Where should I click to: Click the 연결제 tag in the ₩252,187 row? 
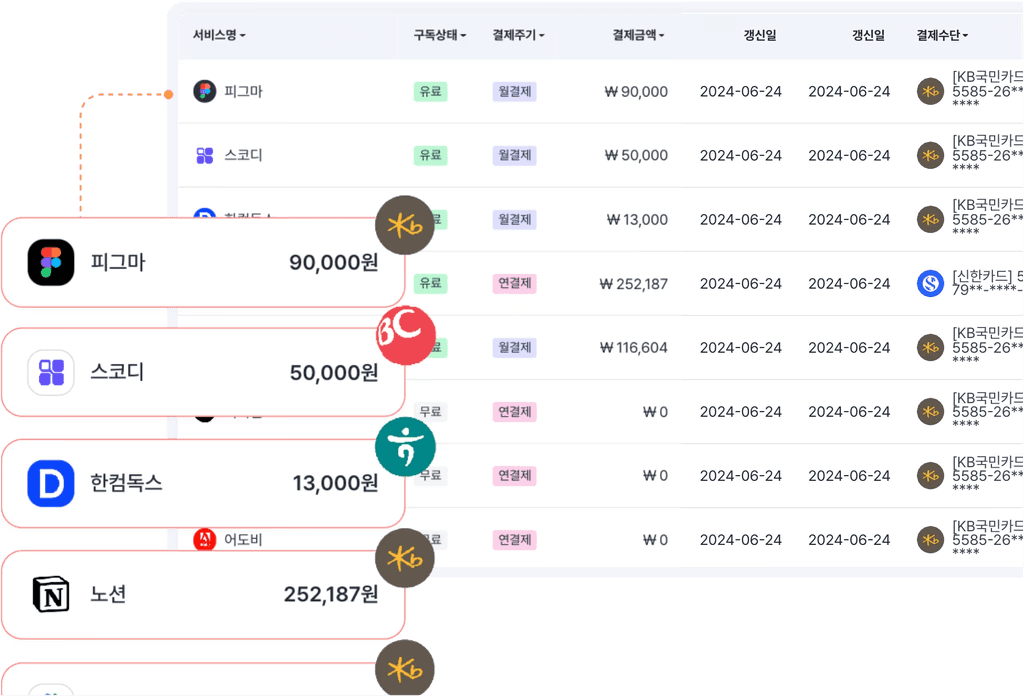pos(515,283)
